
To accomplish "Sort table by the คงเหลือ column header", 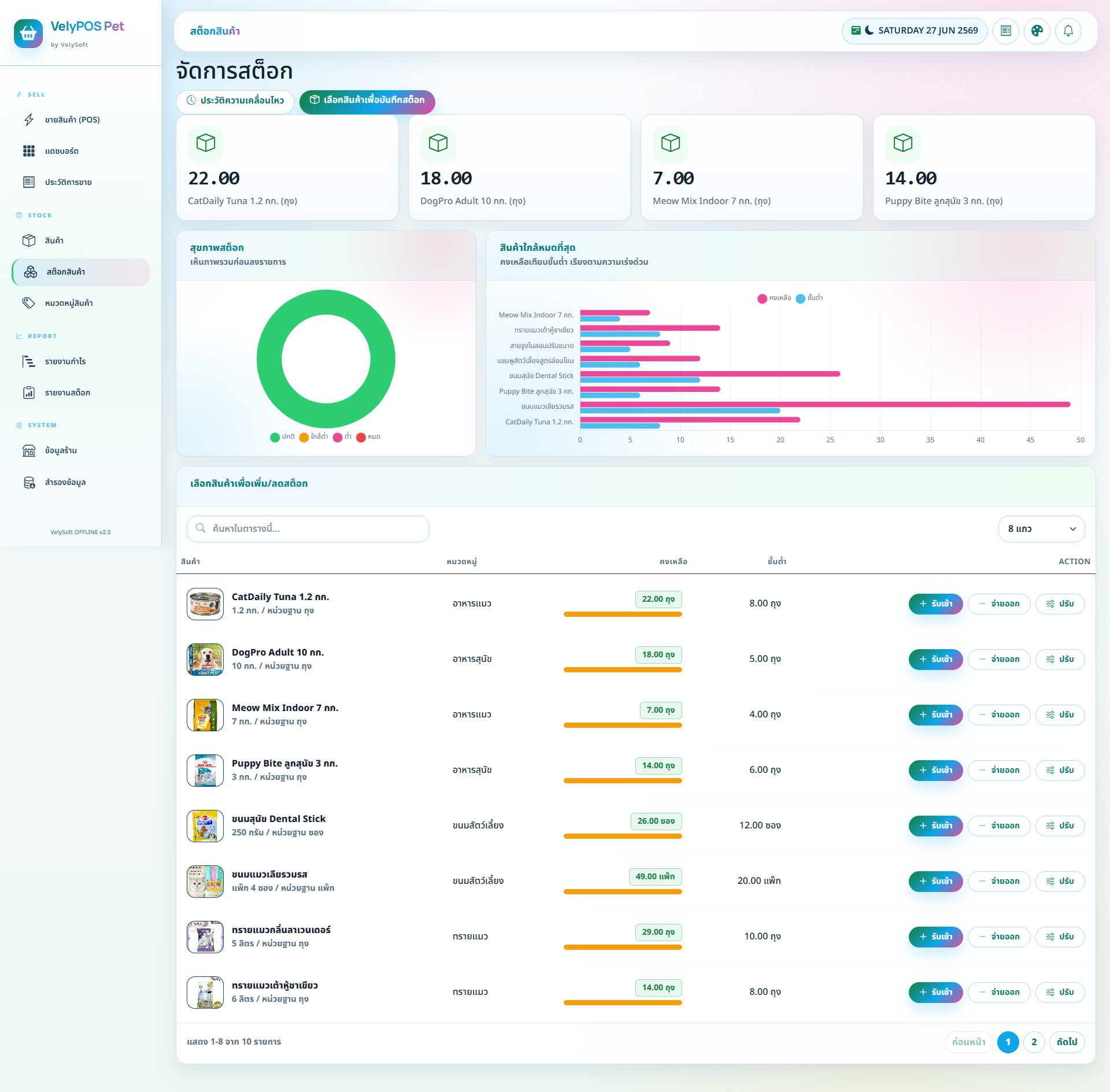I will pos(673,561).
